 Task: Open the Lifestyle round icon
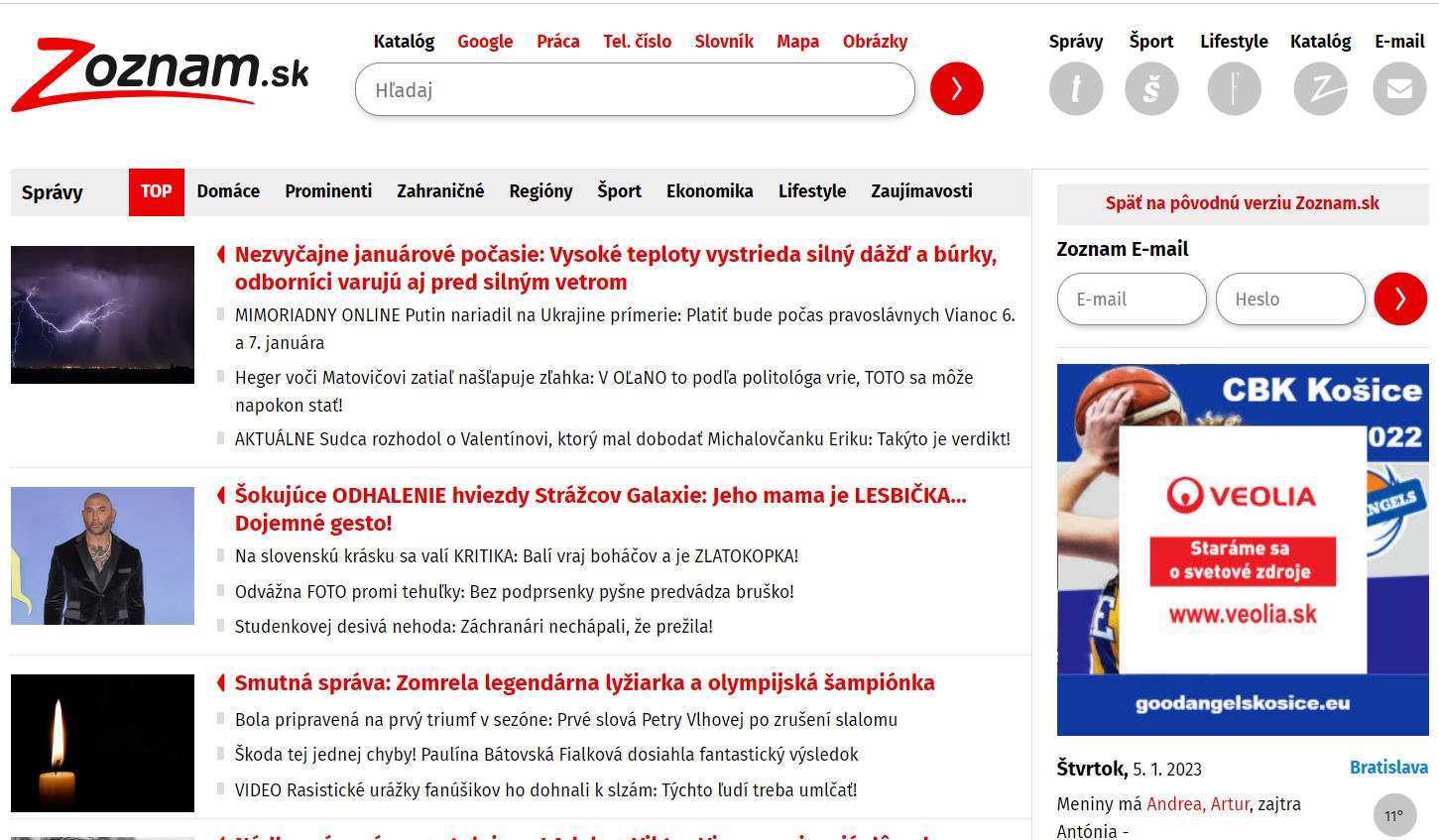[x=1234, y=89]
